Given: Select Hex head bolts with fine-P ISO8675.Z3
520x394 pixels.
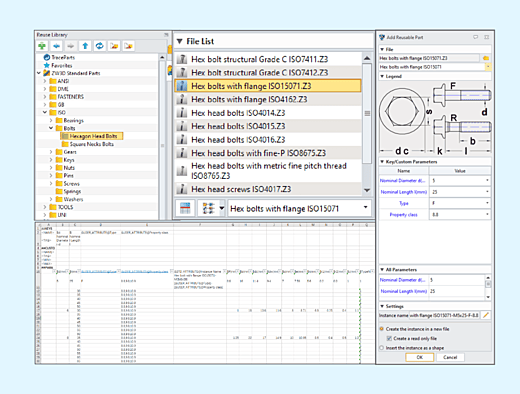Looking at the screenshot, I should [268, 153].
